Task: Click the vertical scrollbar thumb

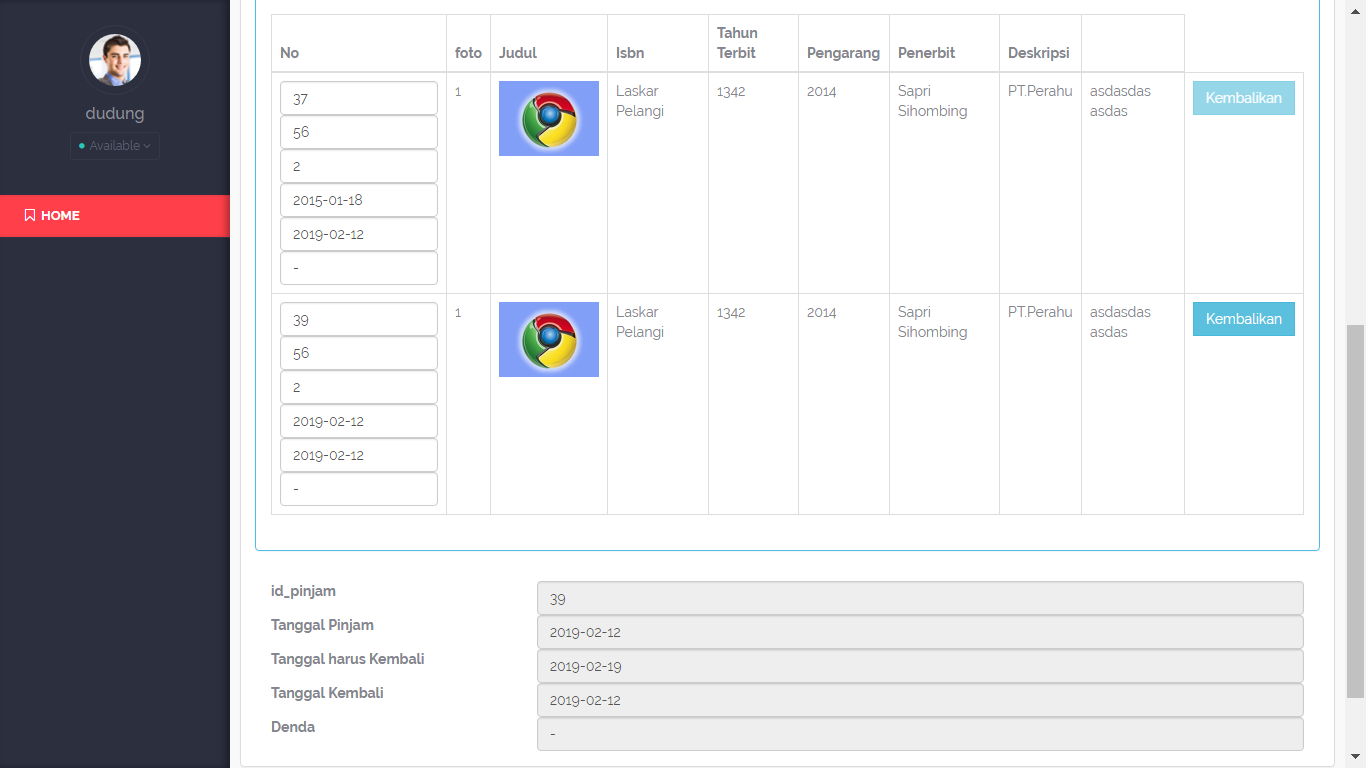Action: (1356, 510)
